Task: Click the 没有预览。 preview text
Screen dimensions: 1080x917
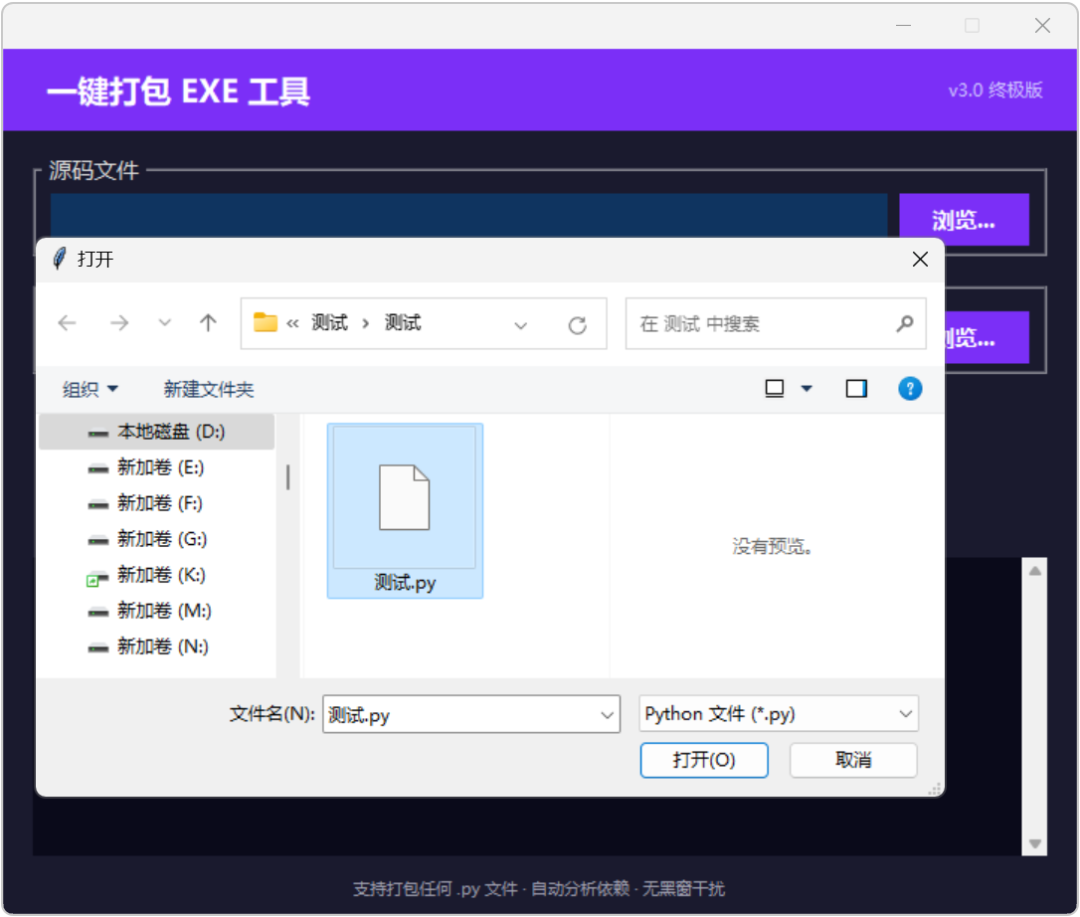Action: pyautogui.click(x=772, y=548)
